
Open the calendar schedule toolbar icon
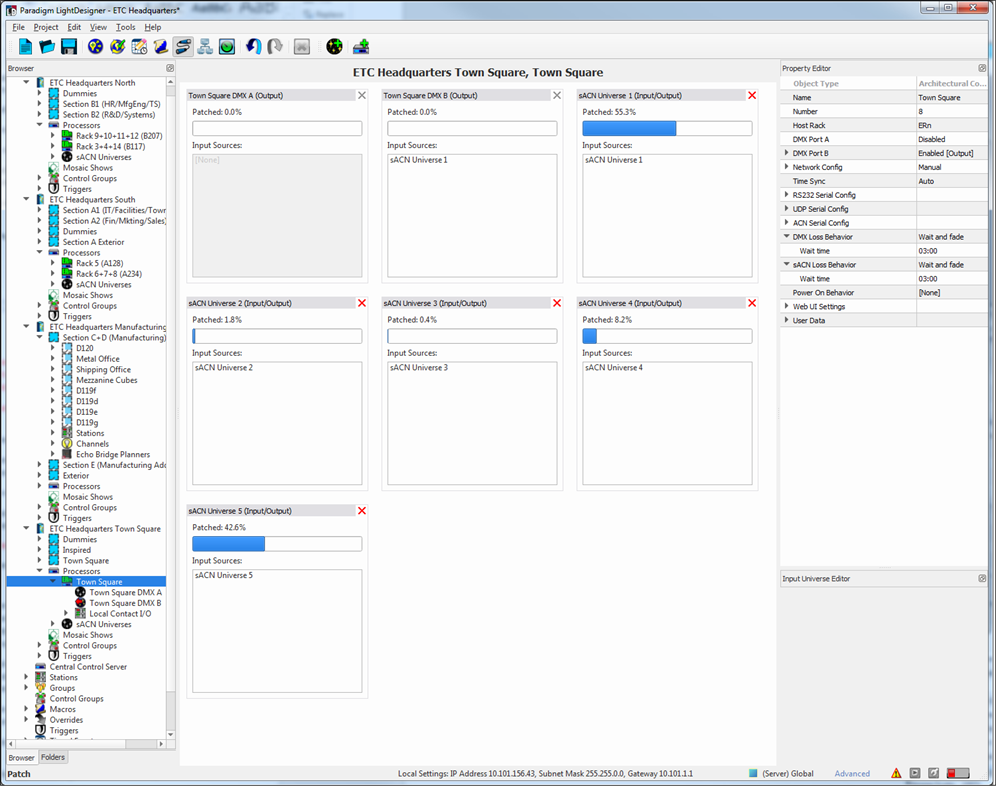click(x=139, y=46)
